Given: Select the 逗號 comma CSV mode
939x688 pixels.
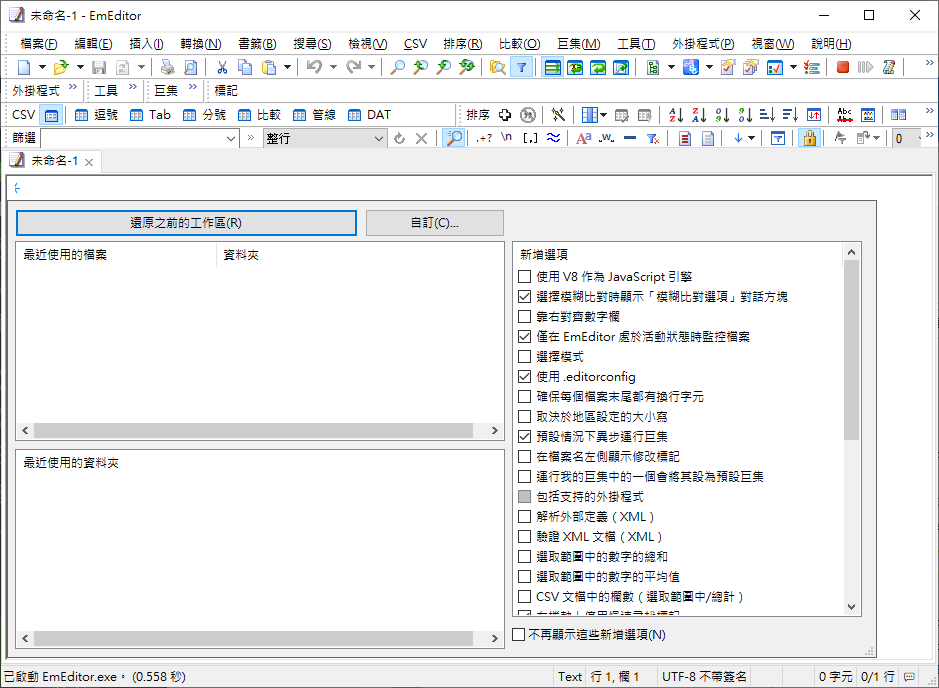Looking at the screenshot, I should tap(96, 114).
